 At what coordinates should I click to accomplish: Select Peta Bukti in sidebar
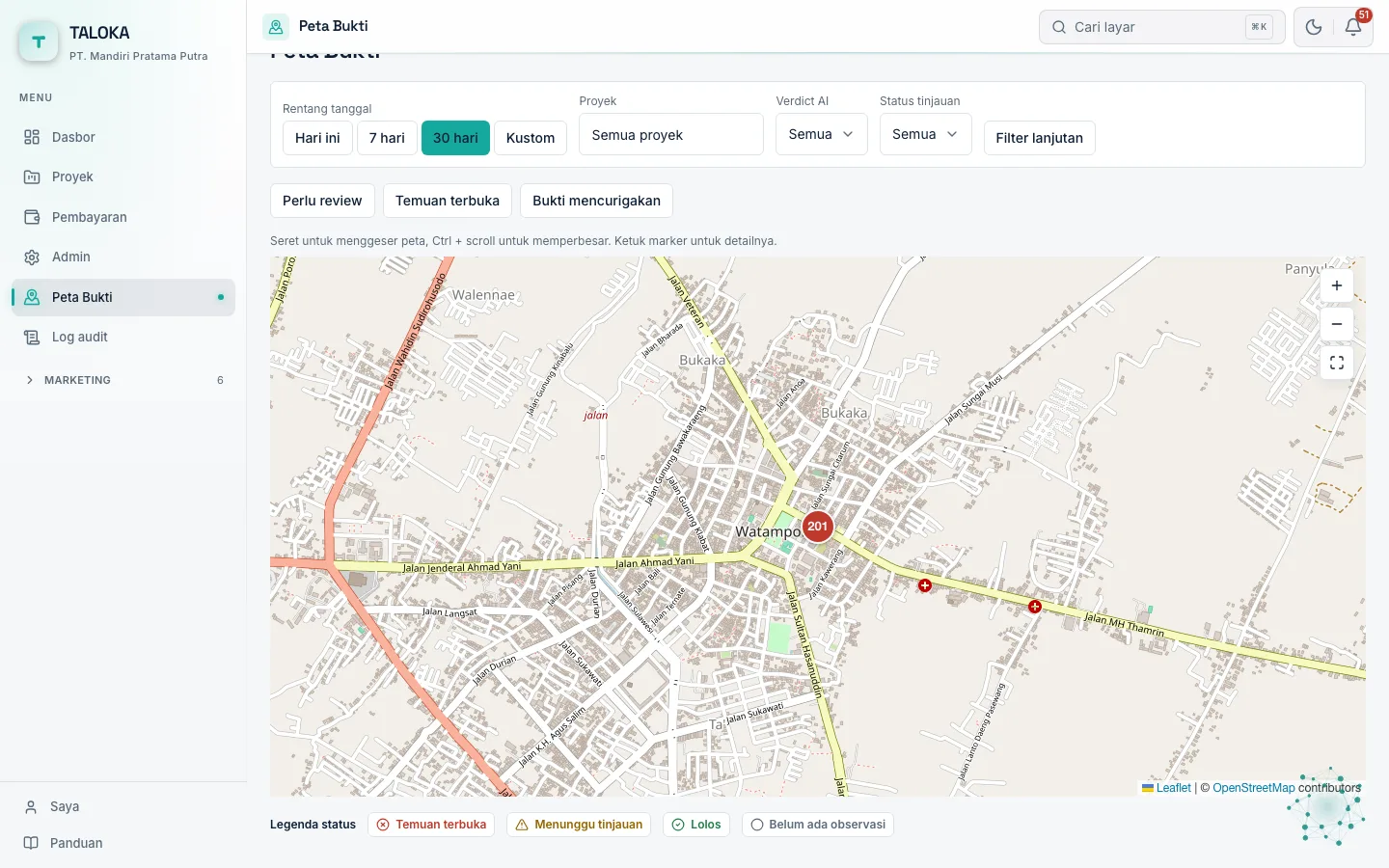[123, 297]
